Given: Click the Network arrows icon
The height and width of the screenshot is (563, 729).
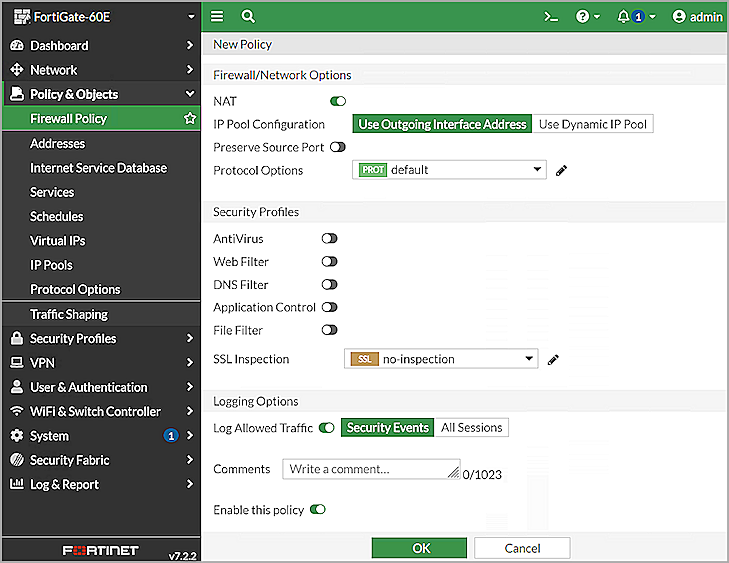Looking at the screenshot, I should (x=17, y=70).
